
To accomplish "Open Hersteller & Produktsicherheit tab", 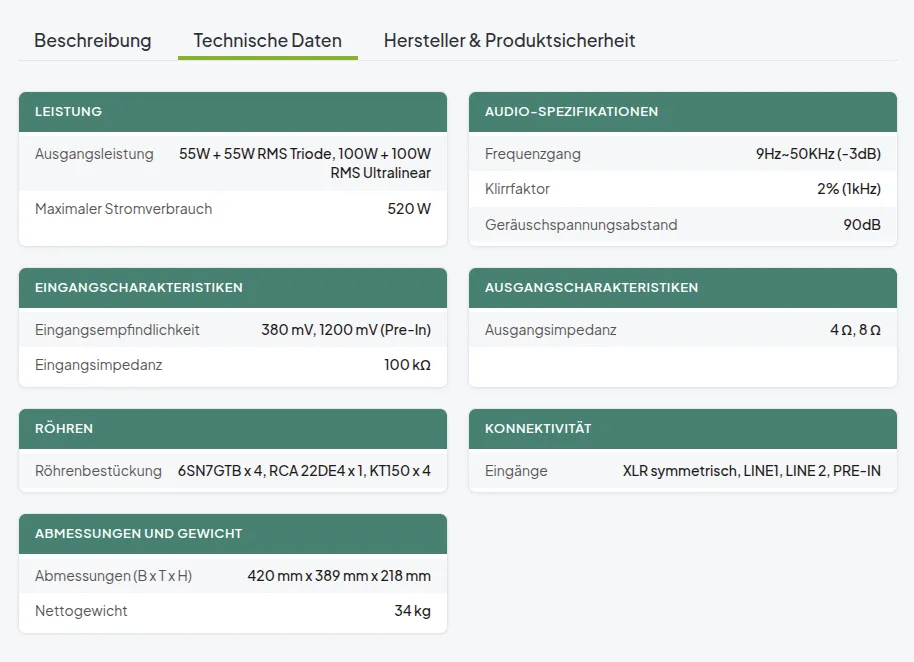I will click(x=509, y=40).
